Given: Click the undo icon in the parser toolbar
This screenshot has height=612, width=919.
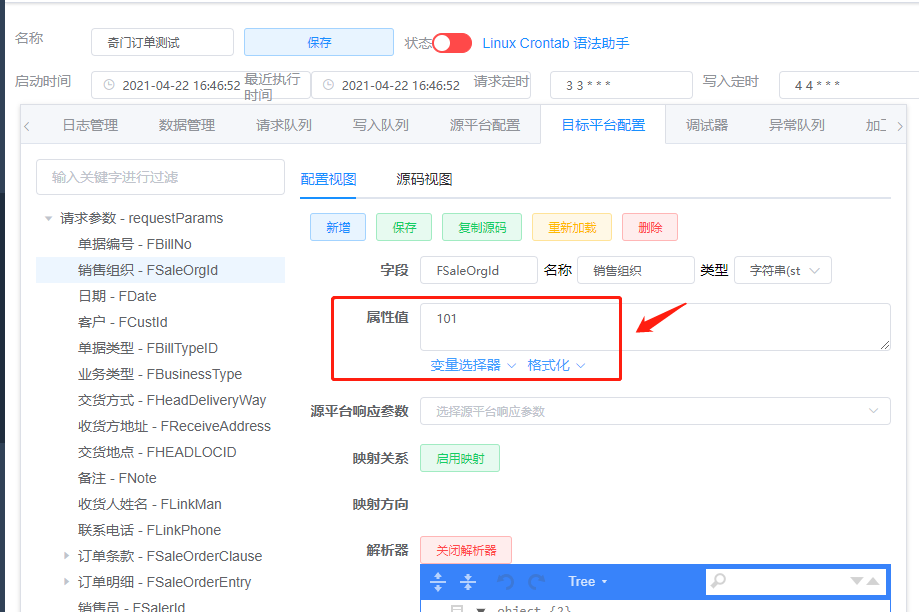Looking at the screenshot, I should [505, 581].
